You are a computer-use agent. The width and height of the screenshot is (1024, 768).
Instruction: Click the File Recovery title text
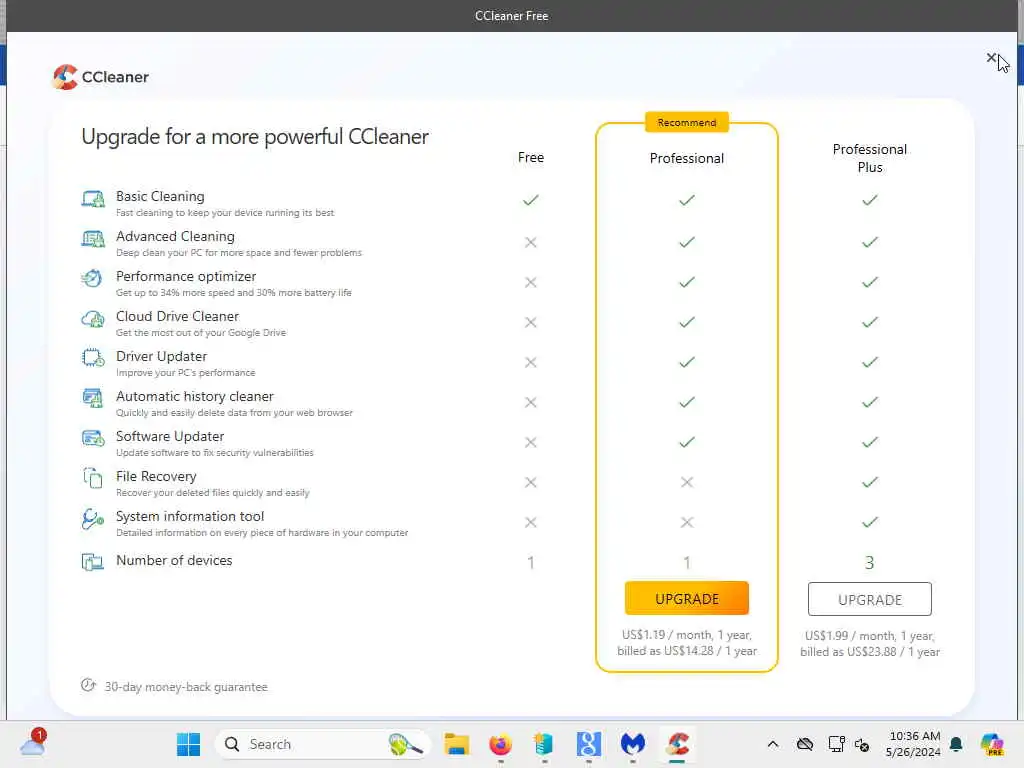pyautogui.click(x=156, y=476)
